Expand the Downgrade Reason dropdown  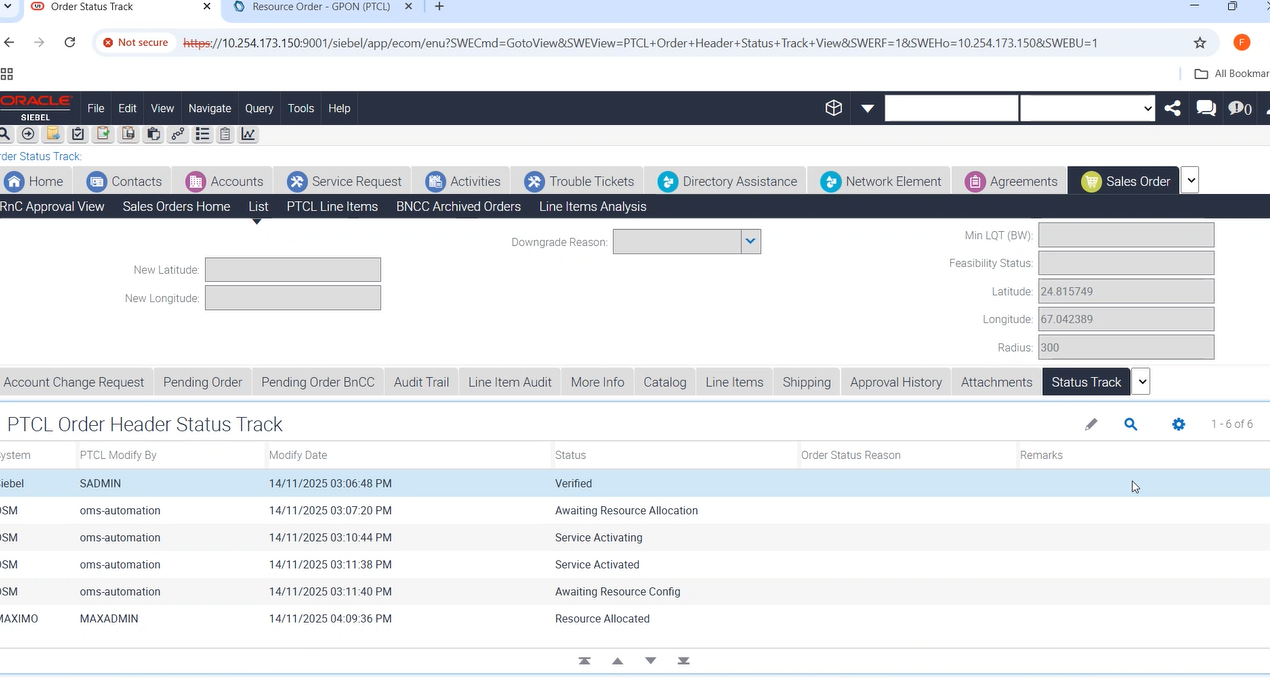coord(750,241)
